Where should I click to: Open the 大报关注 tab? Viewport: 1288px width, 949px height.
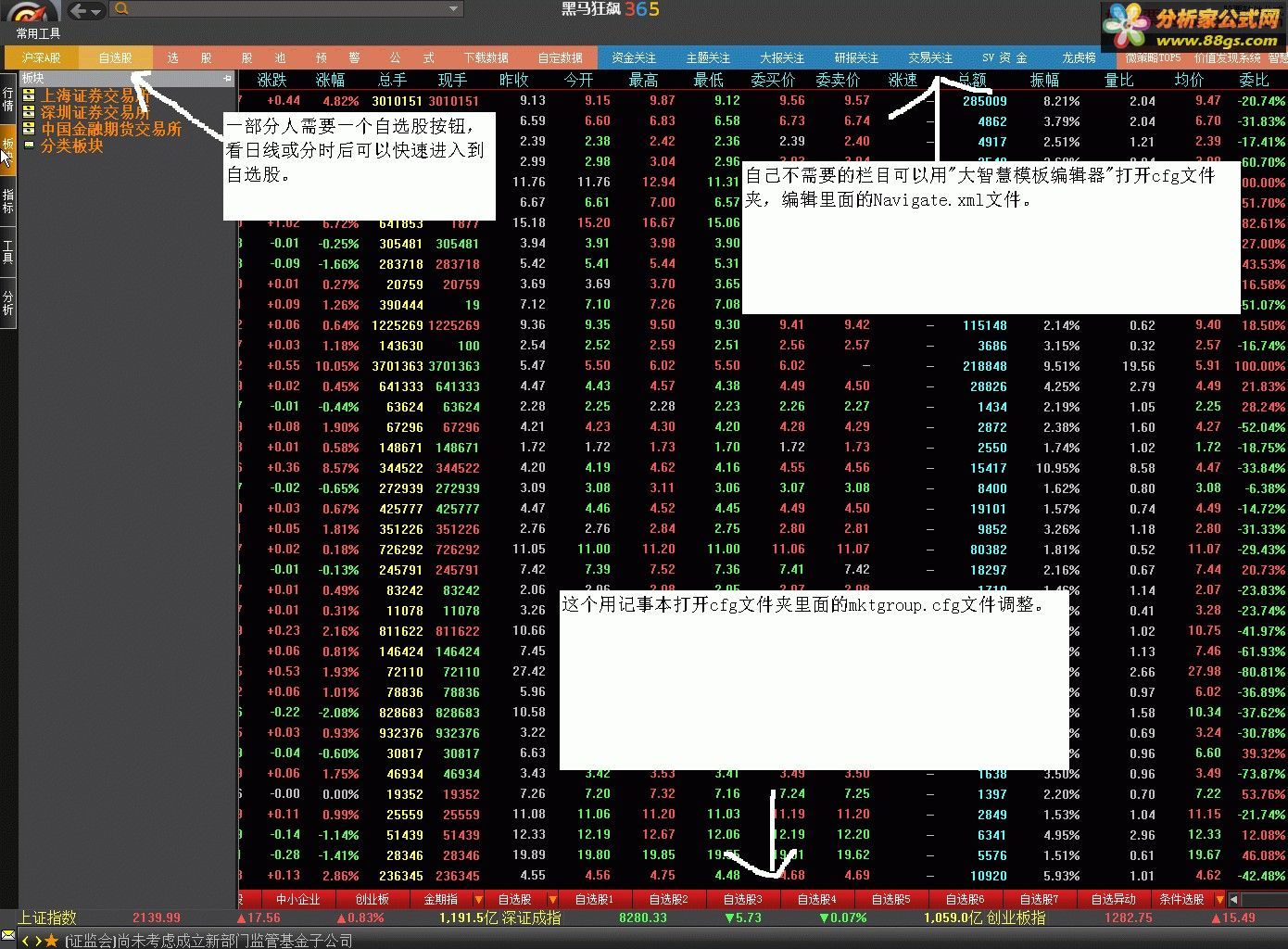(782, 57)
